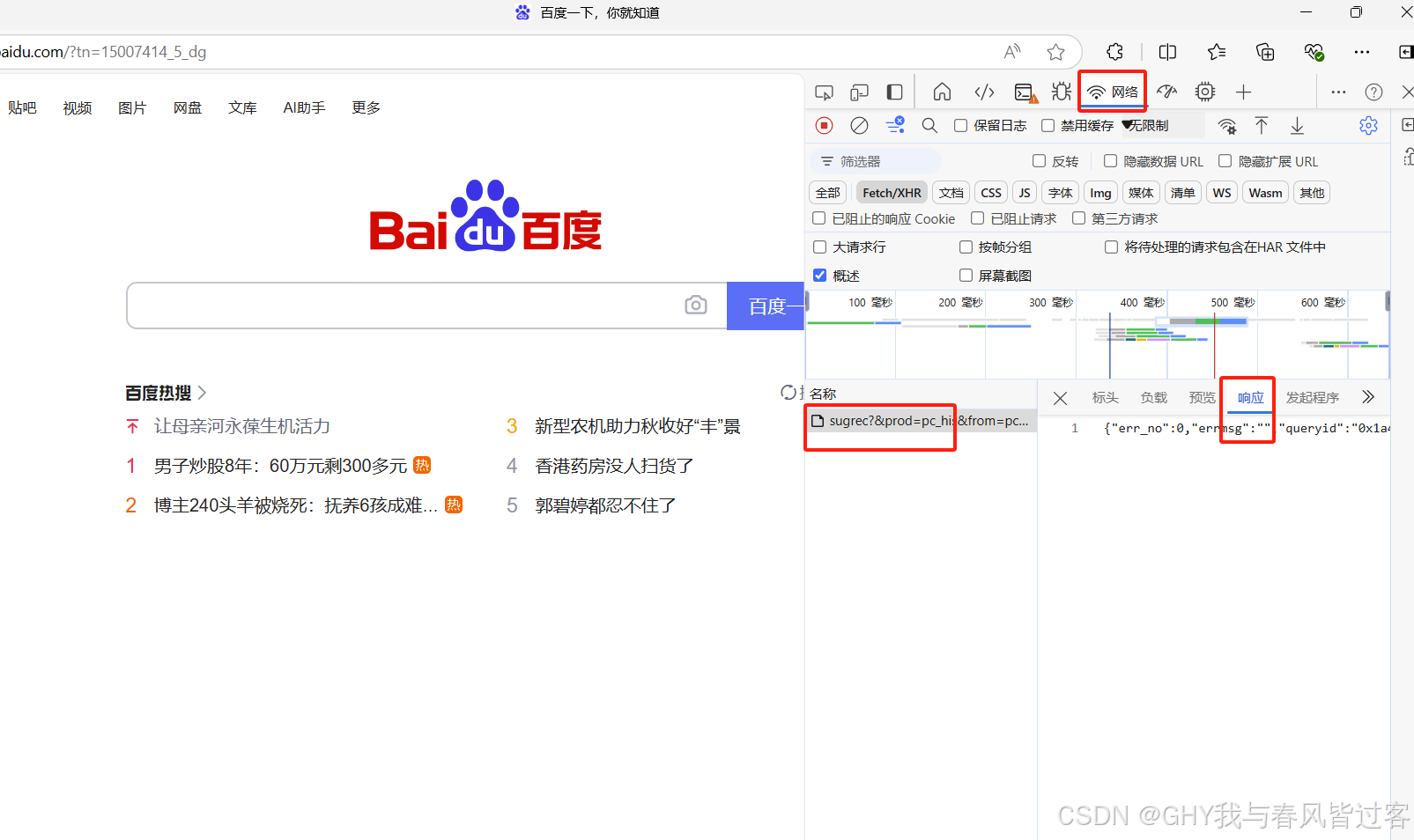Select the sugrec request row
Image resolution: width=1414 pixels, height=840 pixels.
click(921, 421)
